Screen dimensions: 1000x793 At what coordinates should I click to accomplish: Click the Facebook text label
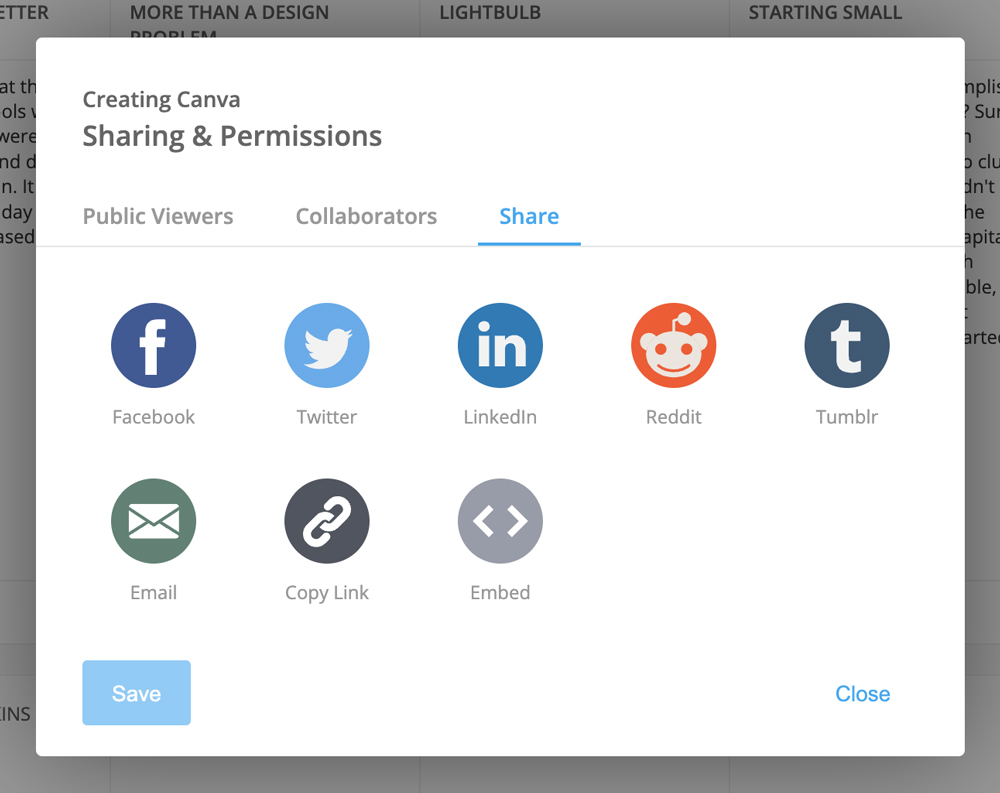tap(154, 417)
